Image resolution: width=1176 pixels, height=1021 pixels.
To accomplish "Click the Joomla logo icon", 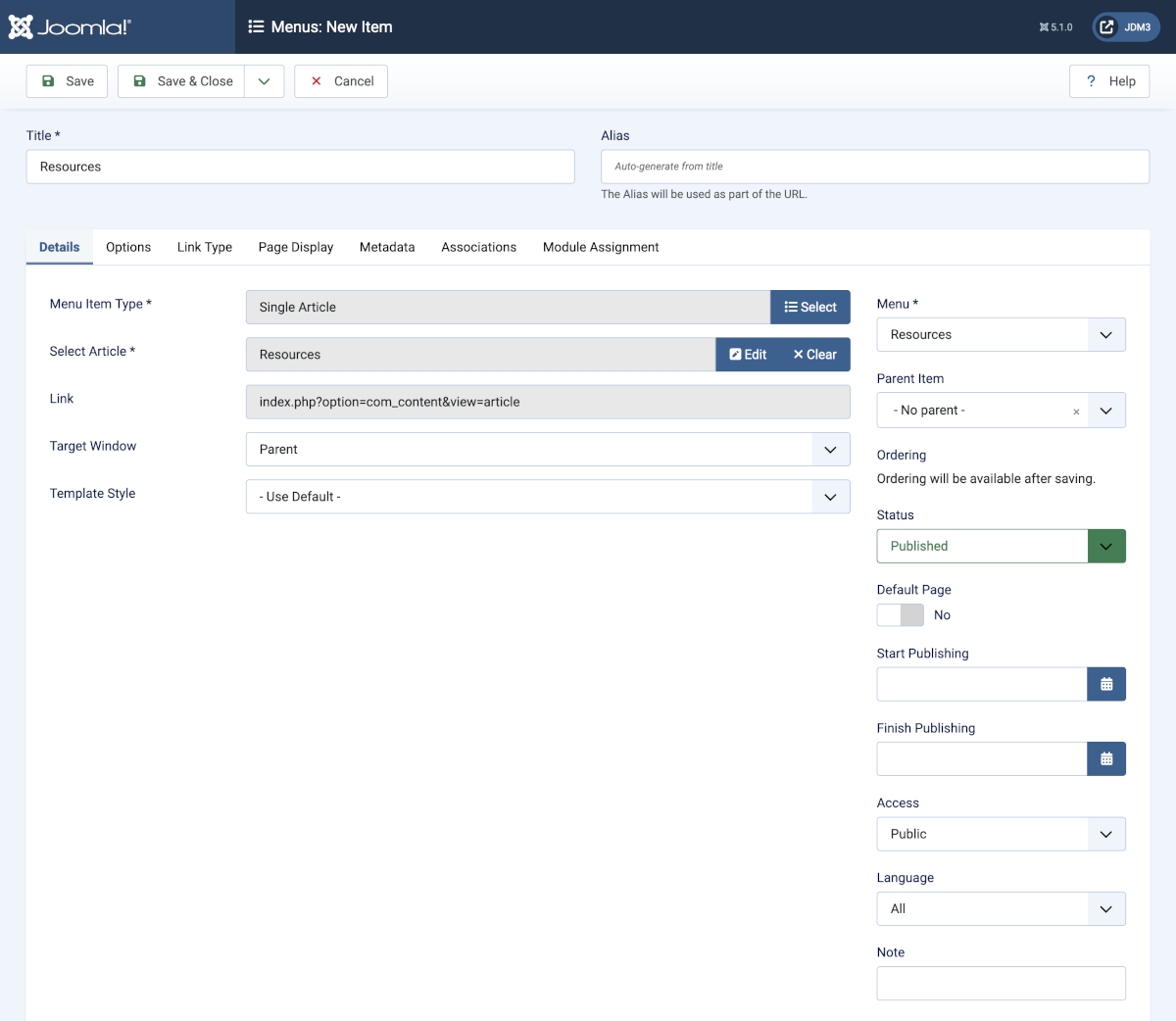I will [22, 26].
